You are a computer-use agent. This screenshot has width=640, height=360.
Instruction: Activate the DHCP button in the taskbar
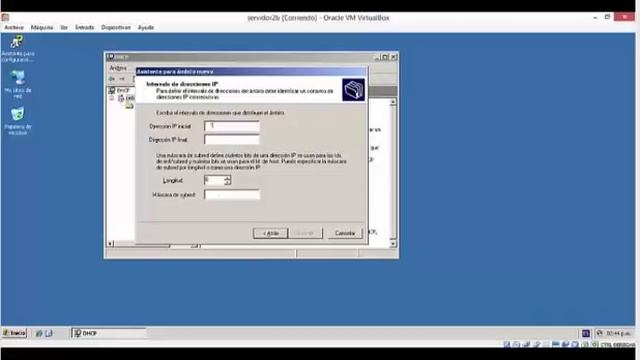[109, 333]
